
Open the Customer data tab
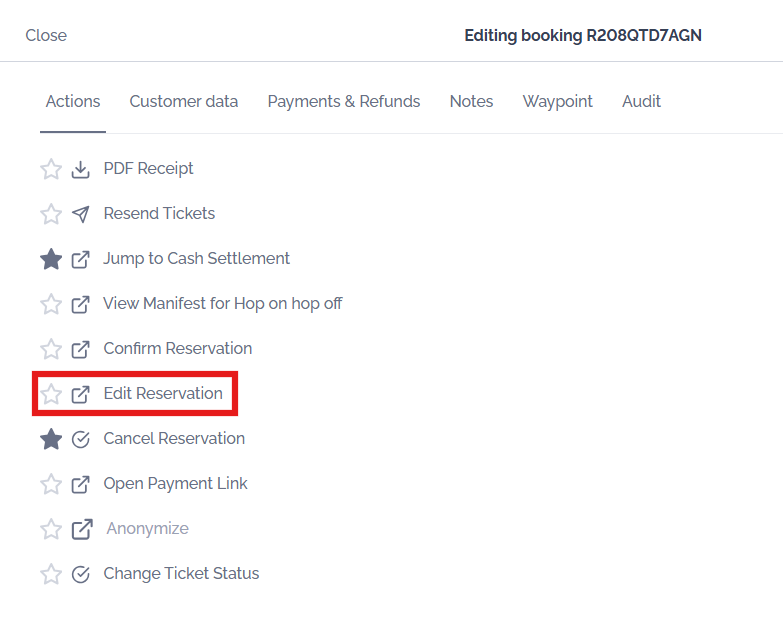[184, 101]
